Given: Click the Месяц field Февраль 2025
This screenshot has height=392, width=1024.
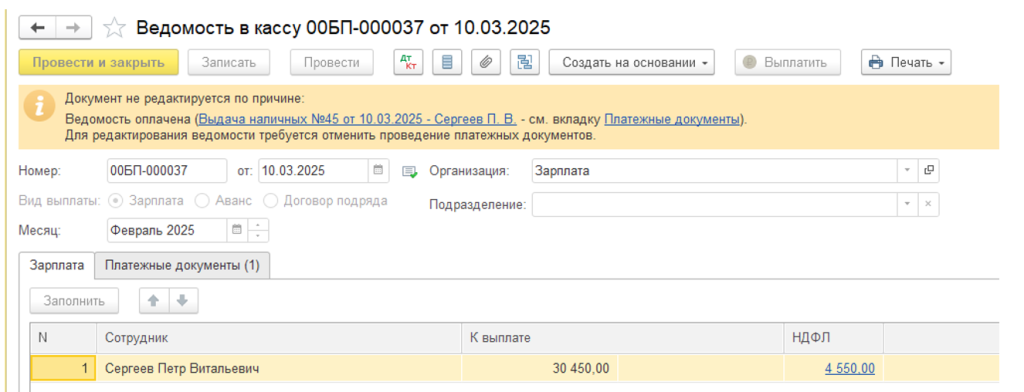Looking at the screenshot, I should tap(167, 230).
